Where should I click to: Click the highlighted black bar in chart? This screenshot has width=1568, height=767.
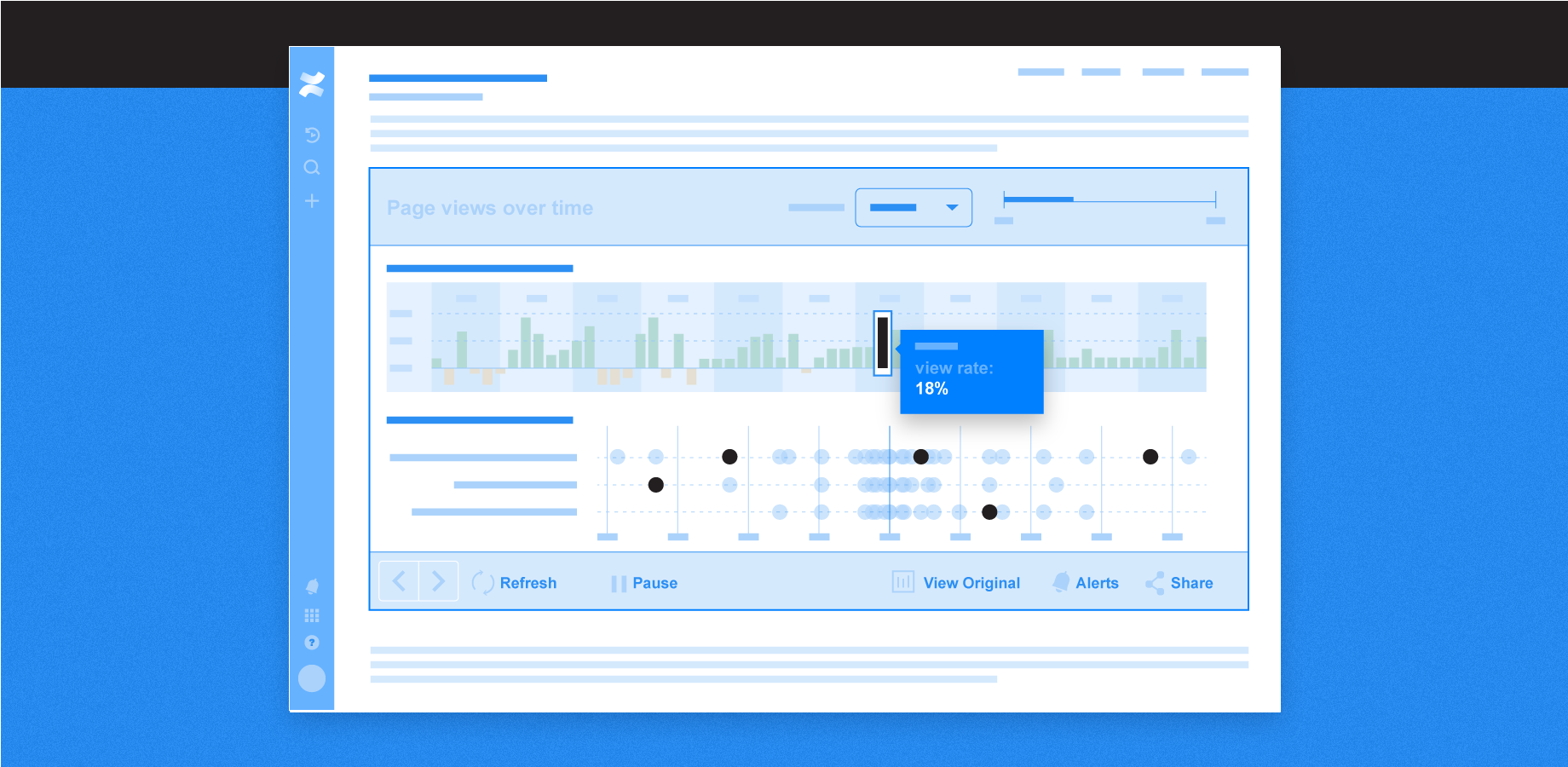coord(883,343)
